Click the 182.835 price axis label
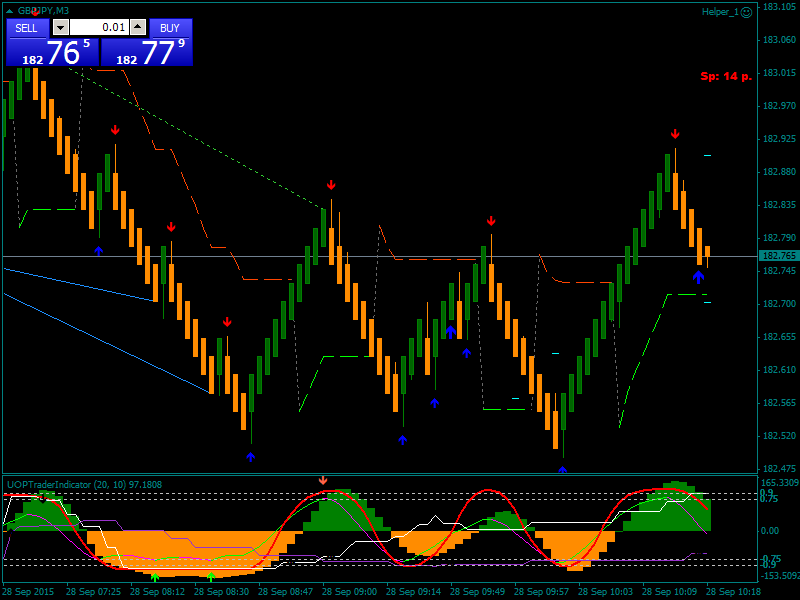The image size is (800, 600). pyautogui.click(x=779, y=205)
